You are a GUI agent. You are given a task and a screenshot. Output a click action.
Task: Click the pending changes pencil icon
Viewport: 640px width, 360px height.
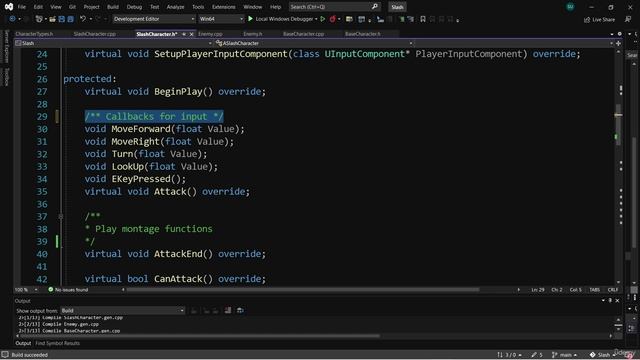537,355
